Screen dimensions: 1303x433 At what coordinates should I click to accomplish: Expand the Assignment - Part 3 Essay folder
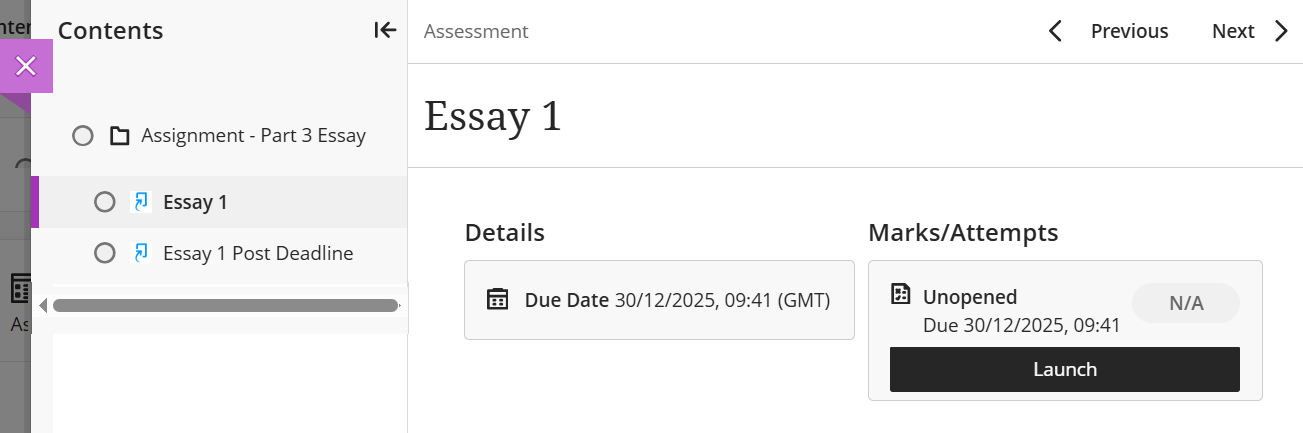click(253, 136)
